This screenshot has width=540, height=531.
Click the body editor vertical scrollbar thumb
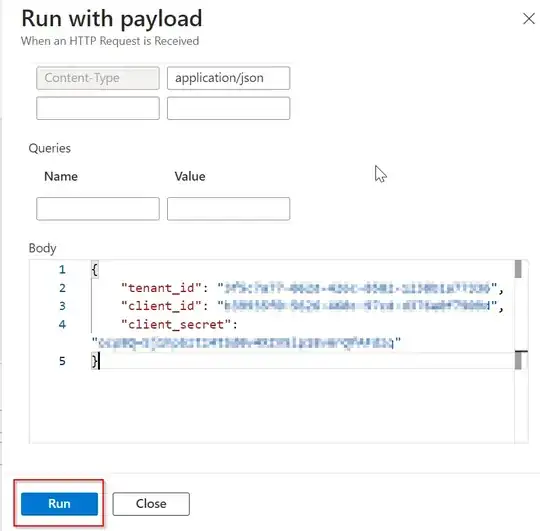coord(518,269)
